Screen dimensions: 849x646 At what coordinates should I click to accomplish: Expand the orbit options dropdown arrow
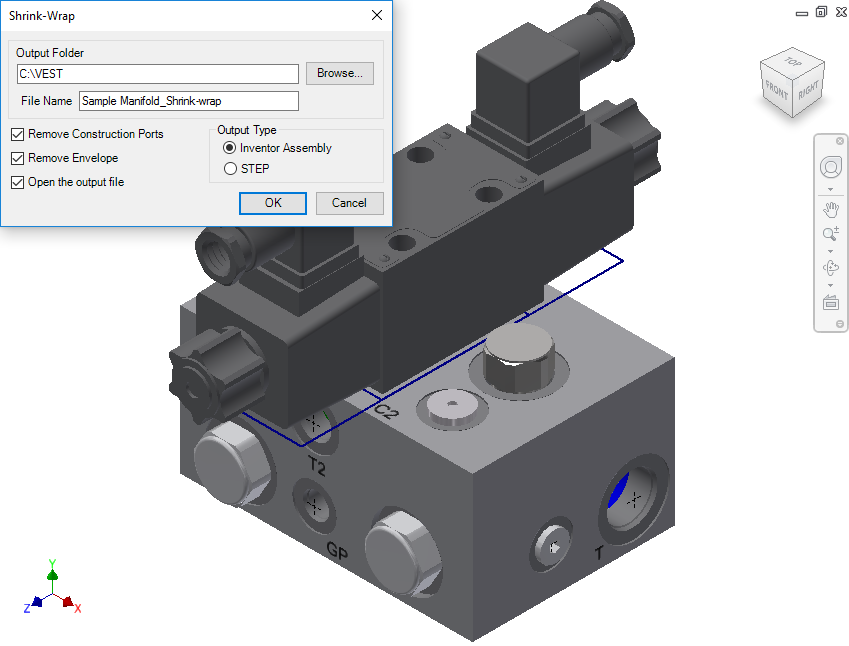click(830, 285)
